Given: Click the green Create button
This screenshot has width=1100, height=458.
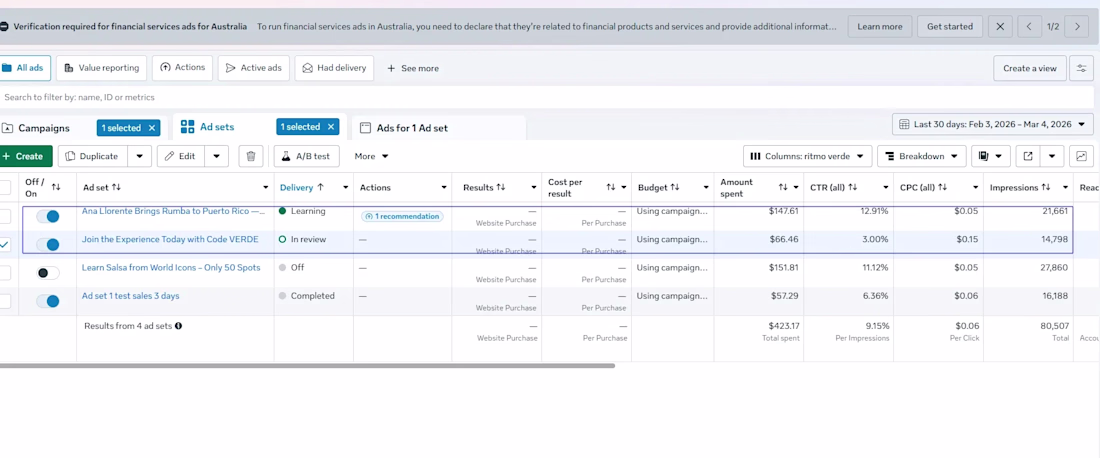Looking at the screenshot, I should pyautogui.click(x=24, y=156).
